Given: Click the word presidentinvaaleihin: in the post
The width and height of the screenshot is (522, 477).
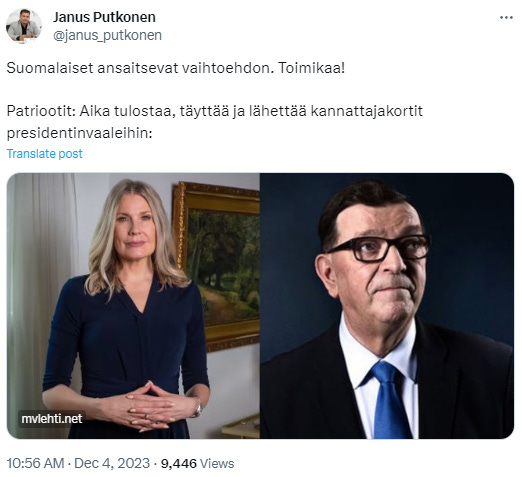Looking at the screenshot, I should 79,133.
